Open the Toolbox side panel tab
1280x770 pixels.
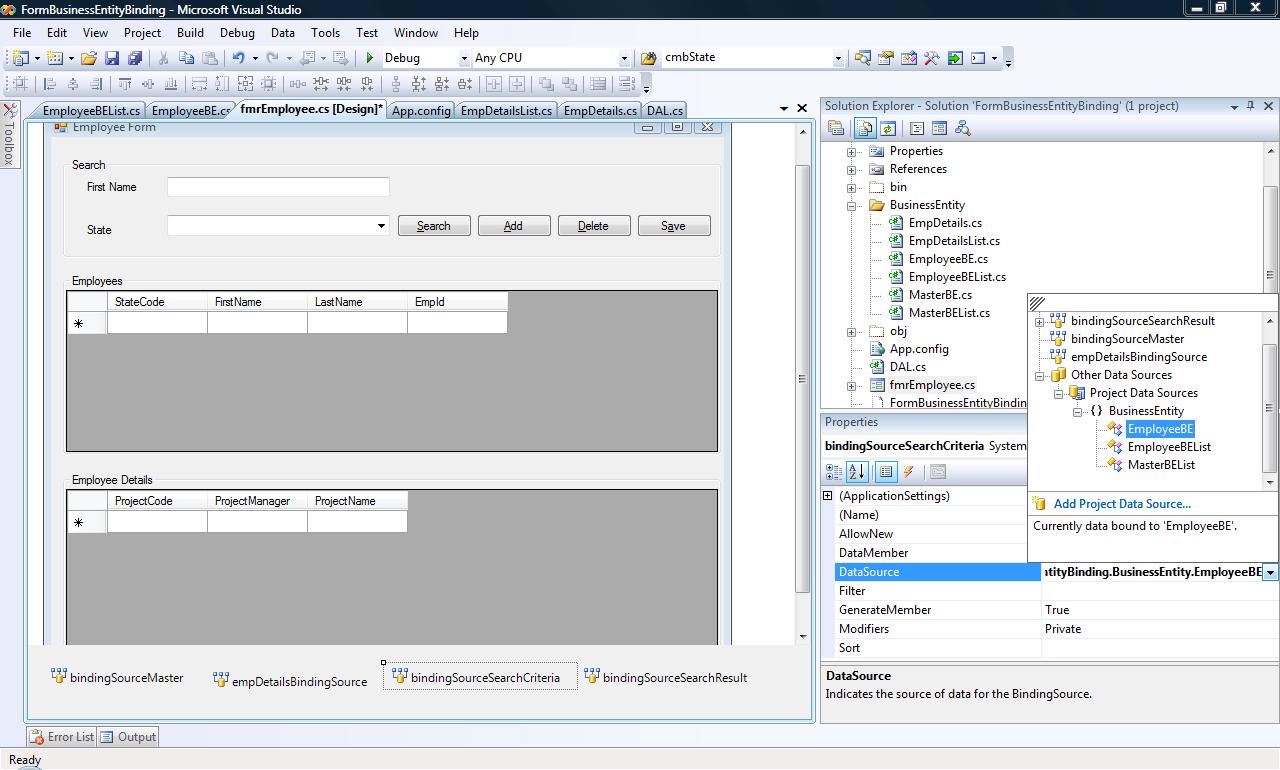pos(9,134)
